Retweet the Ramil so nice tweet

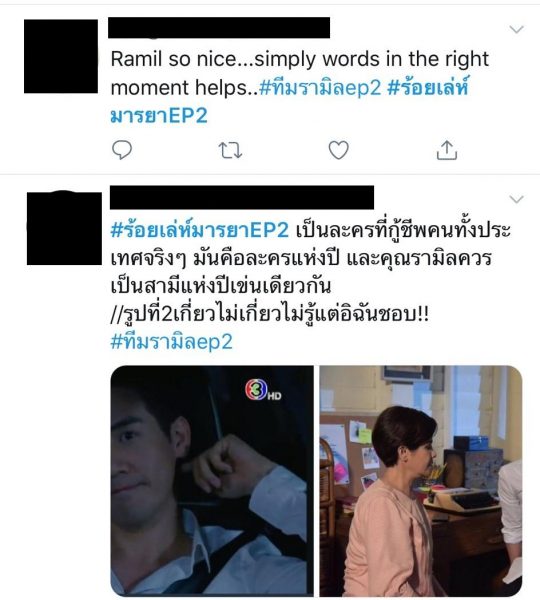[230, 150]
